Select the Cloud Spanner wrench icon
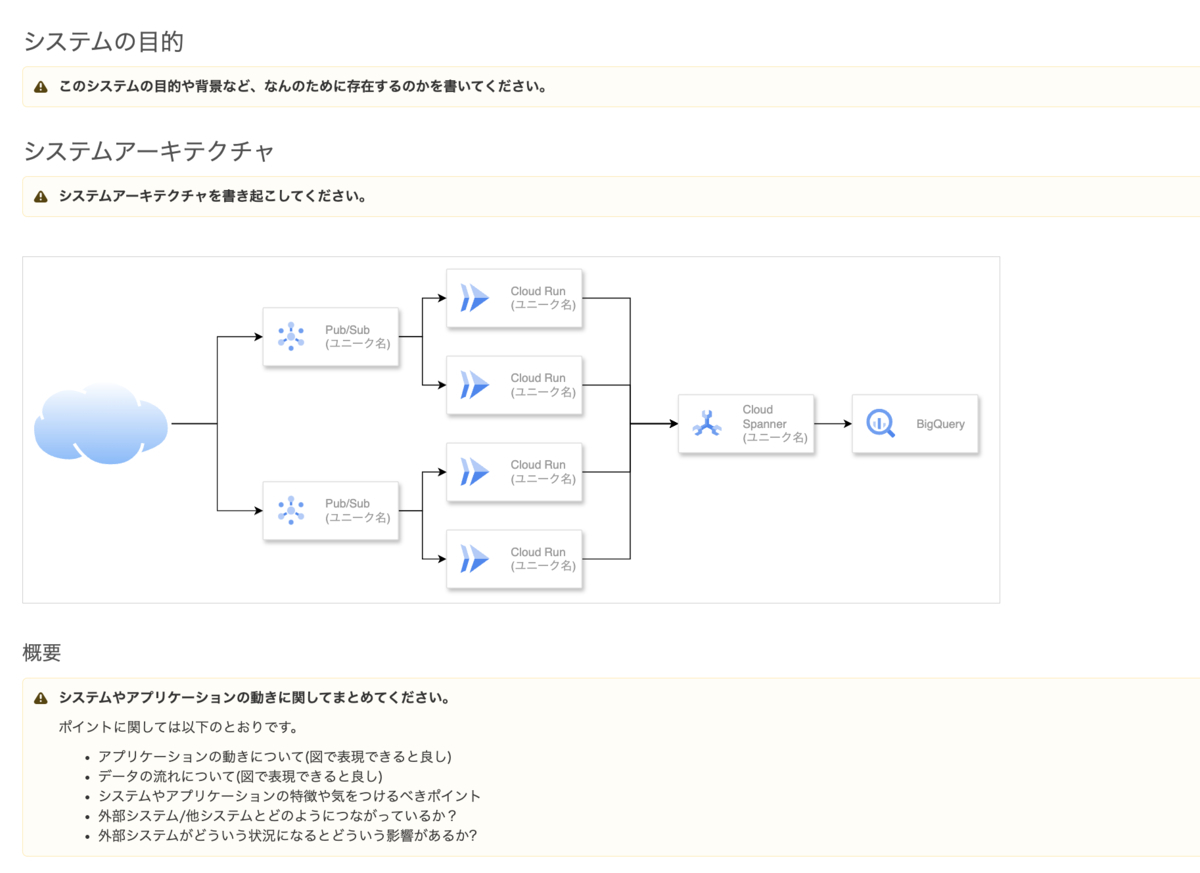 707,424
